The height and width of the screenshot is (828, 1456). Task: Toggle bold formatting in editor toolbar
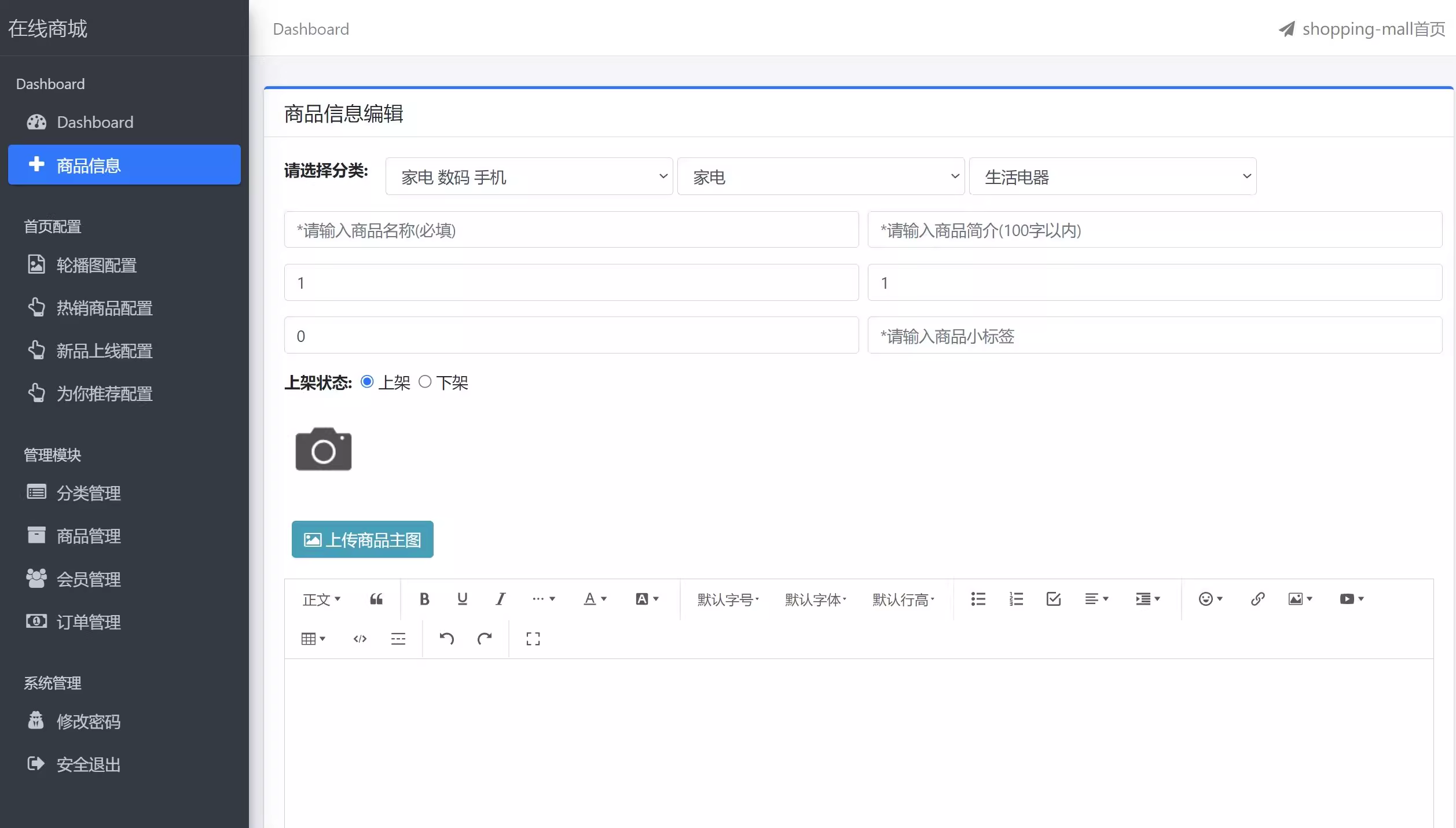pyautogui.click(x=424, y=599)
